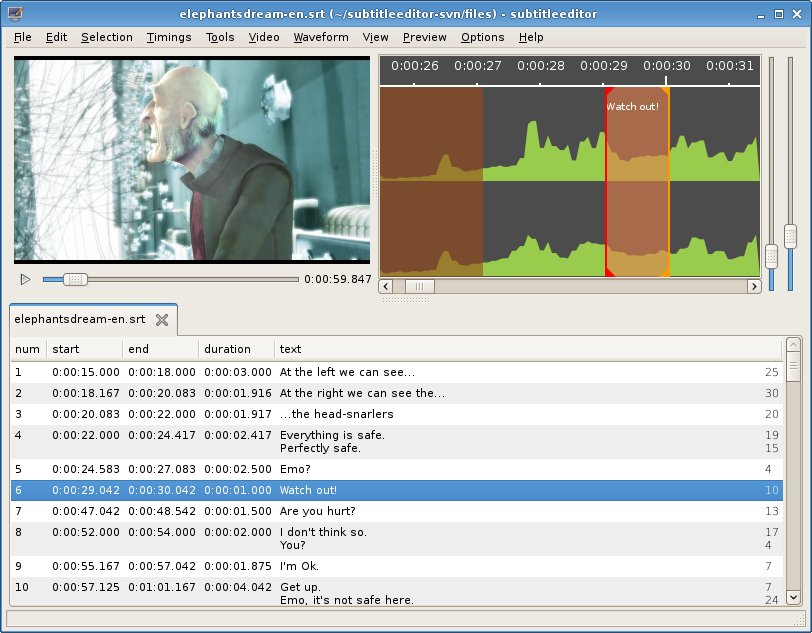The width and height of the screenshot is (812, 633).
Task: Open the Help menu
Action: point(531,37)
